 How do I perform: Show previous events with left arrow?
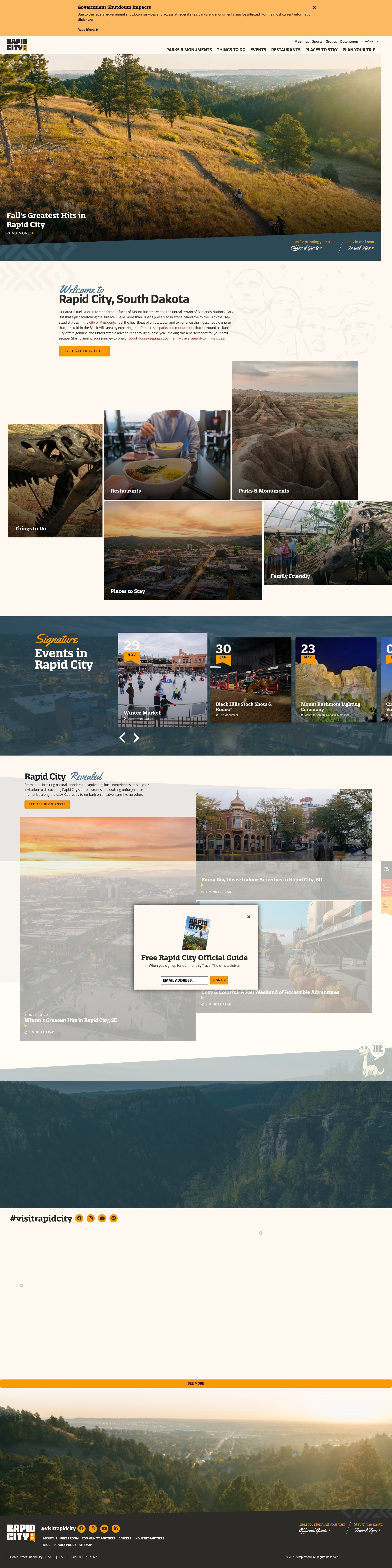(x=122, y=738)
